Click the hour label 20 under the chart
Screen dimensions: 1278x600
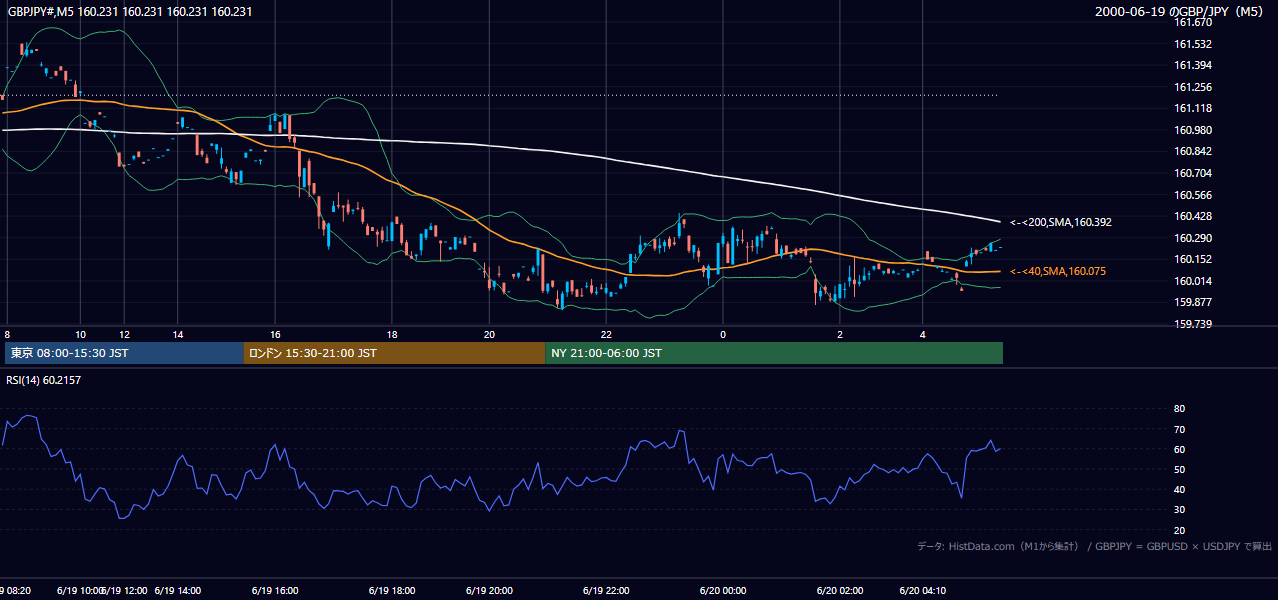click(489, 334)
